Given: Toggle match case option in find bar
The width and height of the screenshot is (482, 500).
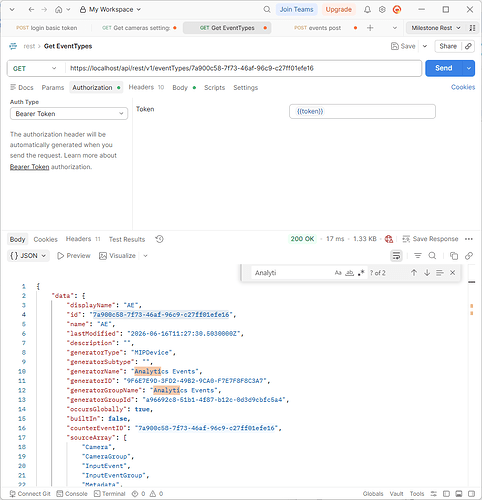Looking at the screenshot, I should tap(338, 273).
